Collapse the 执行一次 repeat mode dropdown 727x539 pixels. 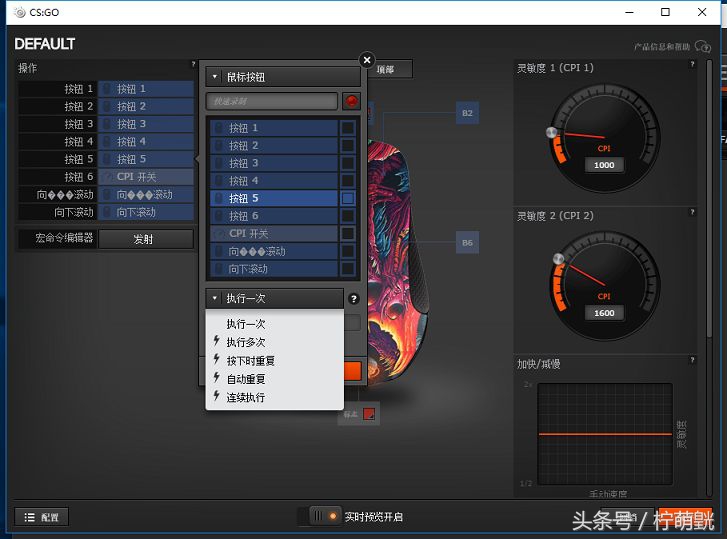point(274,298)
